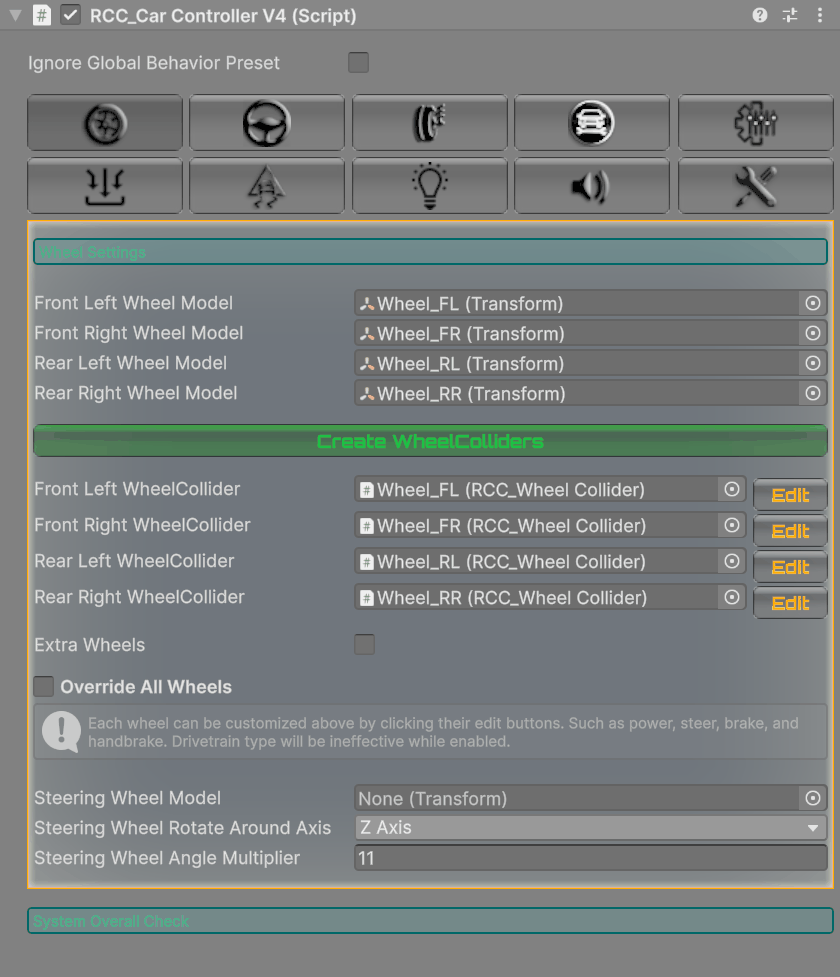
Task: Click the Steering Wheel Rotate Around Axis label
Action: click(183, 828)
